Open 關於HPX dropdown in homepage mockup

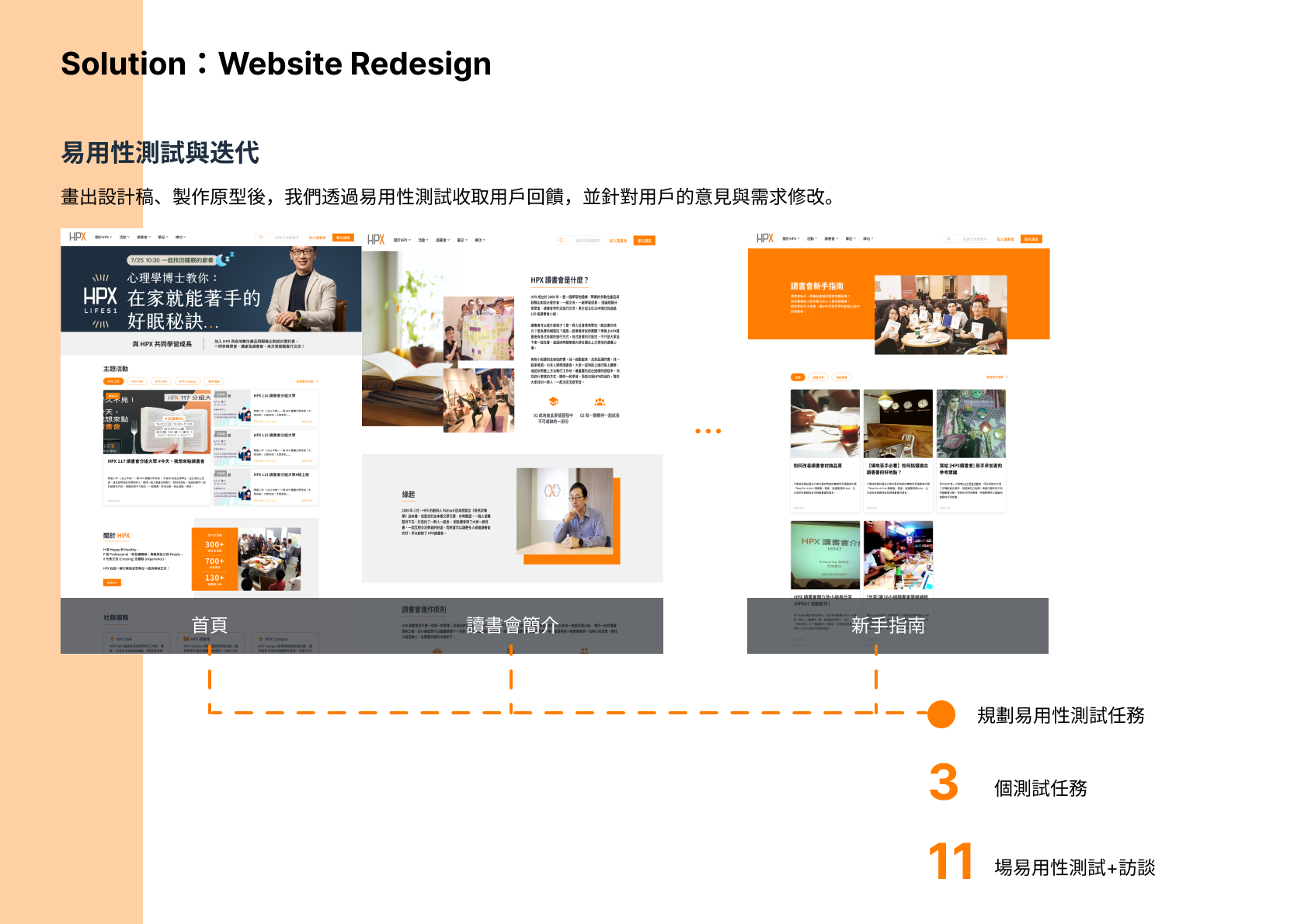pos(103,238)
